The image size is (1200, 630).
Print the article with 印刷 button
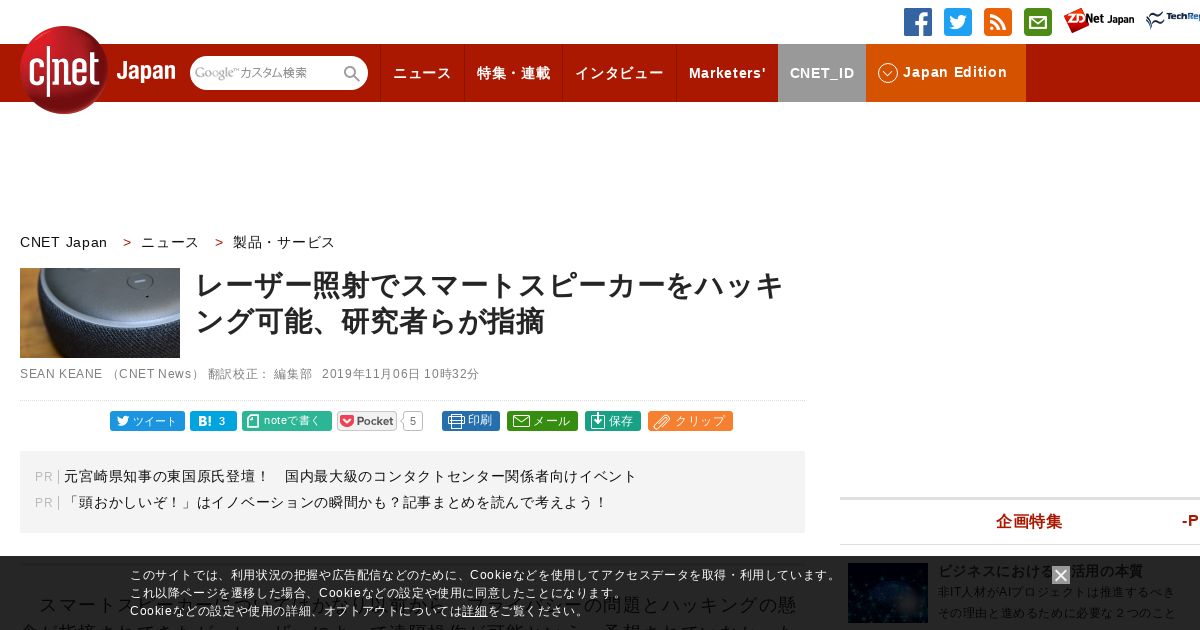tap(471, 421)
